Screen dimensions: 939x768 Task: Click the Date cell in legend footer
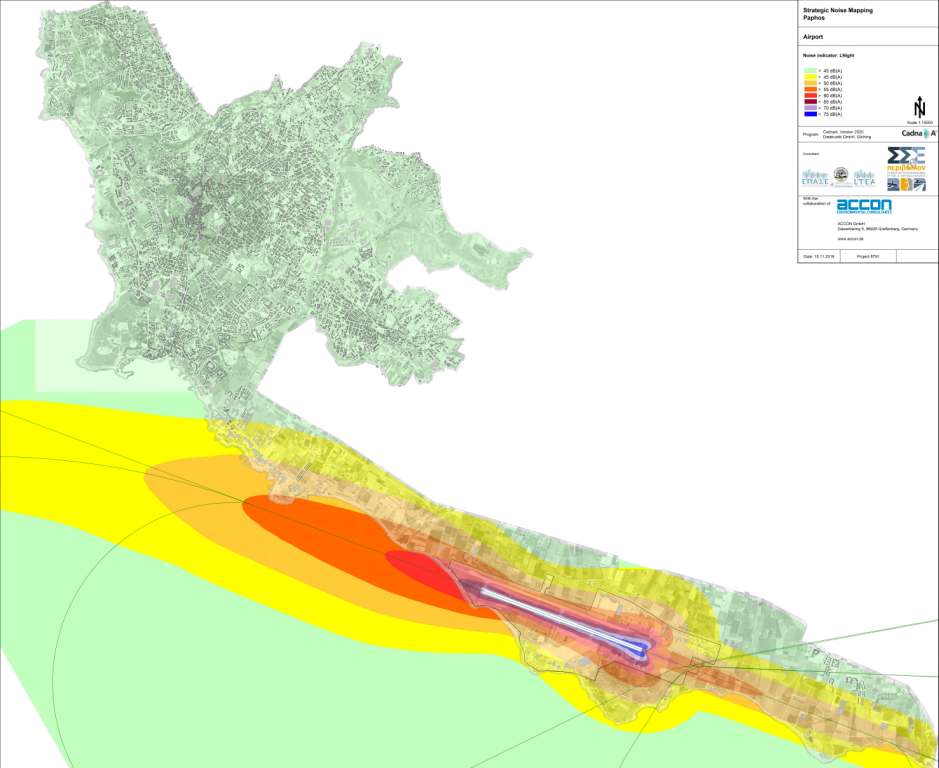(820, 257)
